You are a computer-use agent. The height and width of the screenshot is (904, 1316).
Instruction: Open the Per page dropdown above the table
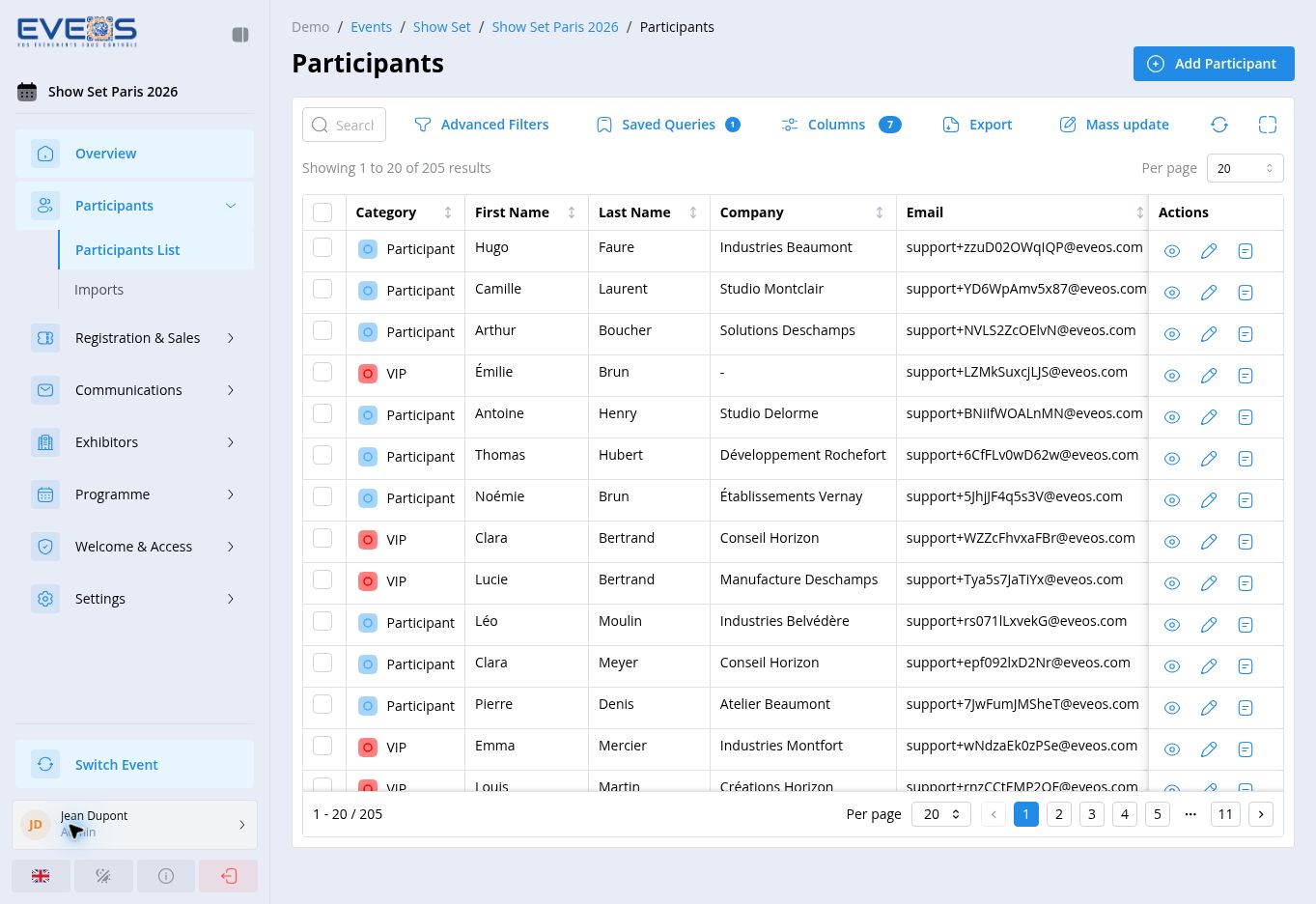tap(1245, 168)
